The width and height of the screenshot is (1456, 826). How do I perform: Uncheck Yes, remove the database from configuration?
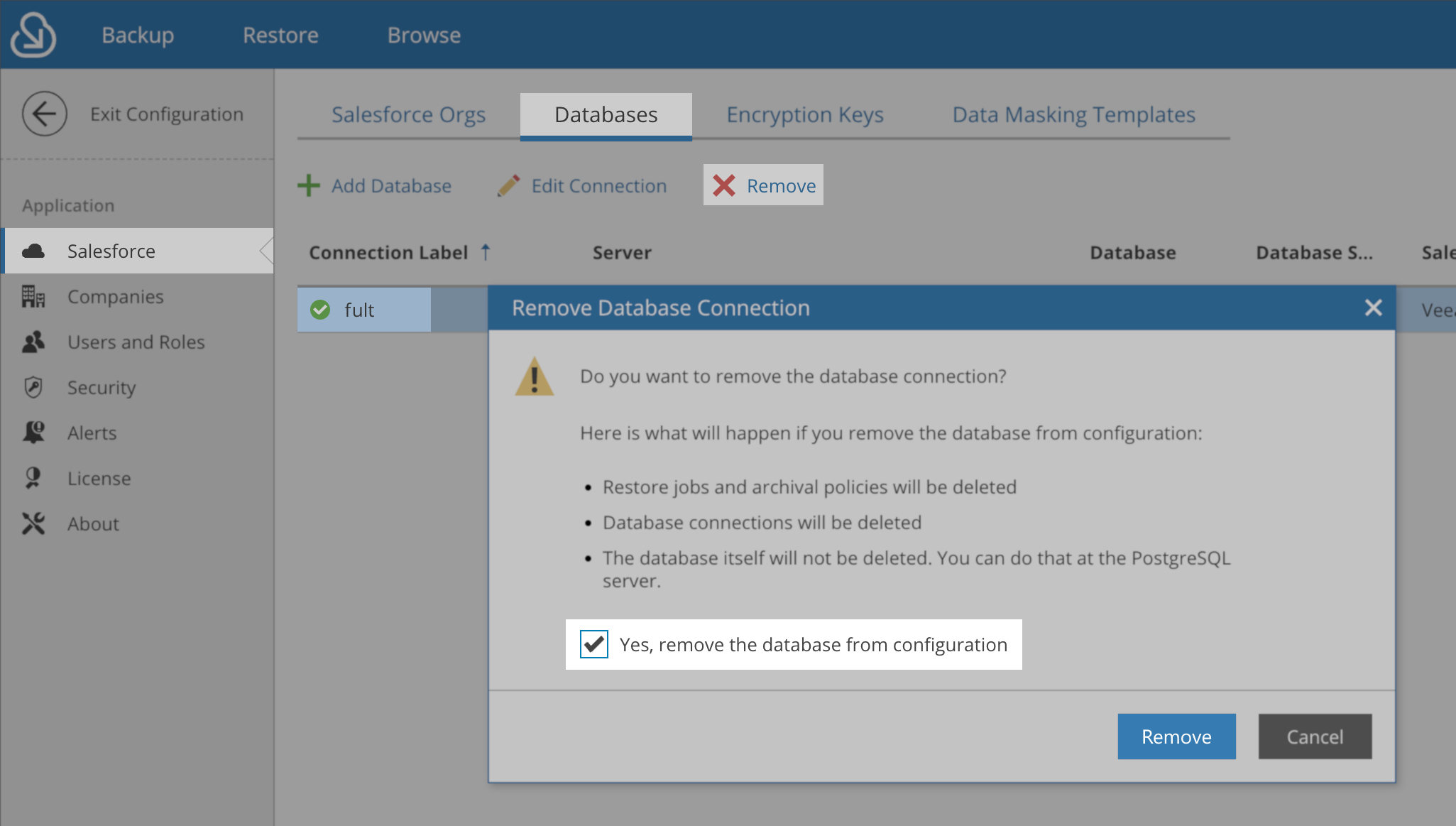(593, 644)
